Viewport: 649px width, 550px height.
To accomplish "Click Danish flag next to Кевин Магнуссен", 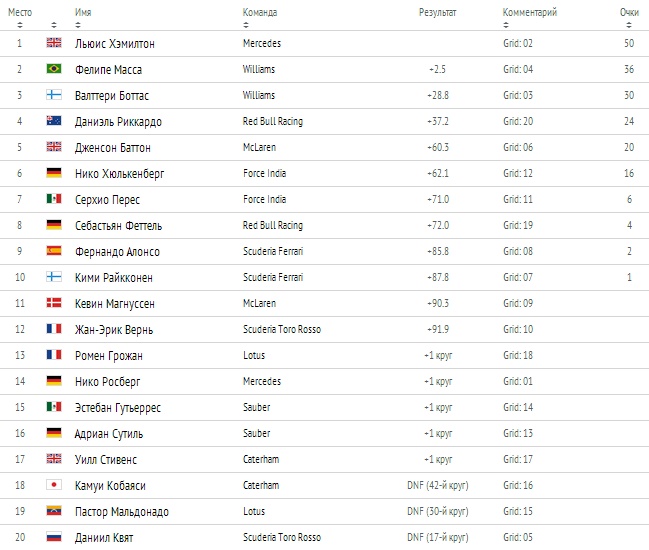I will click(x=54, y=303).
